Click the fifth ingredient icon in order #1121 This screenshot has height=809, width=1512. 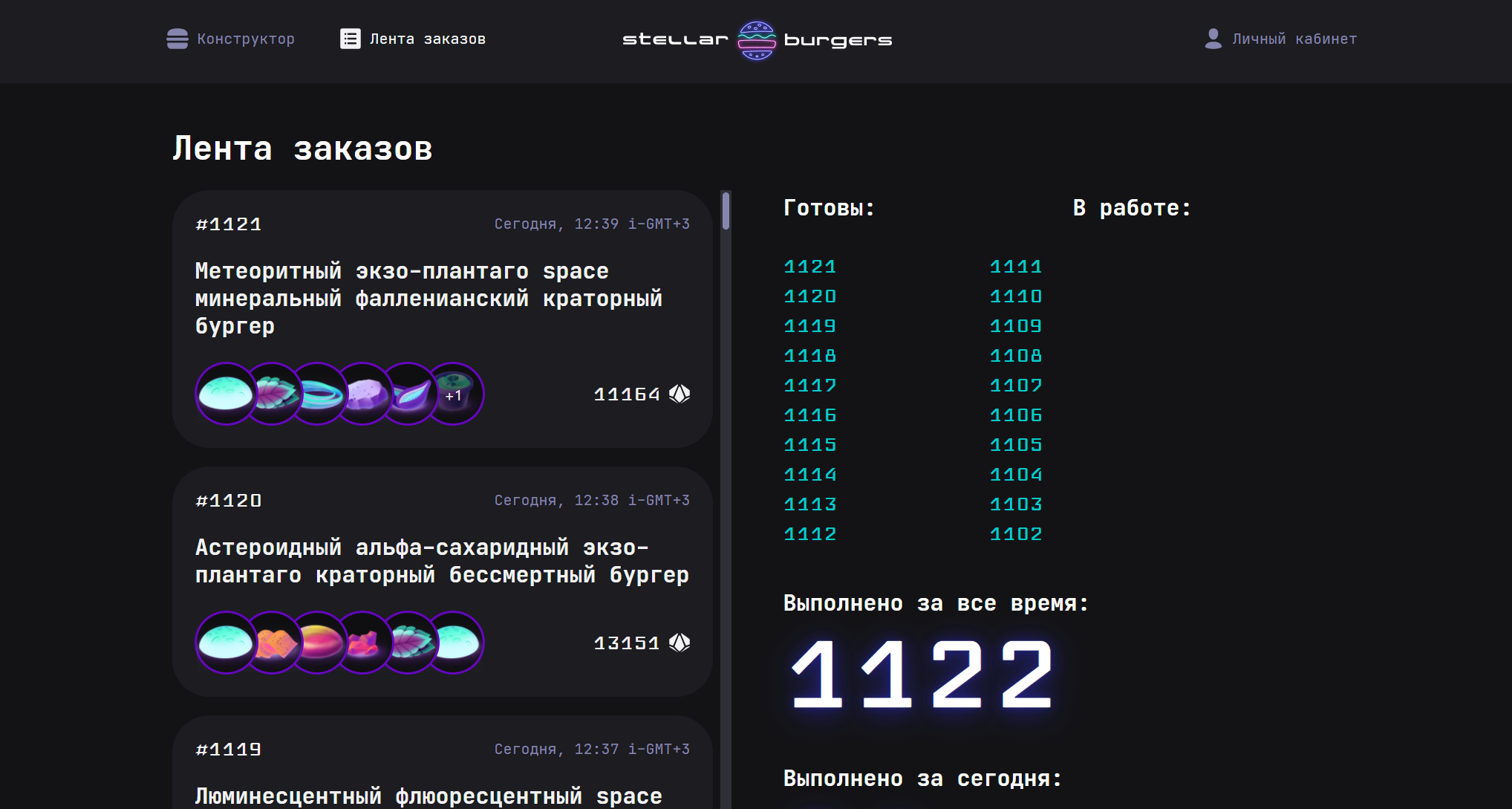tap(410, 394)
